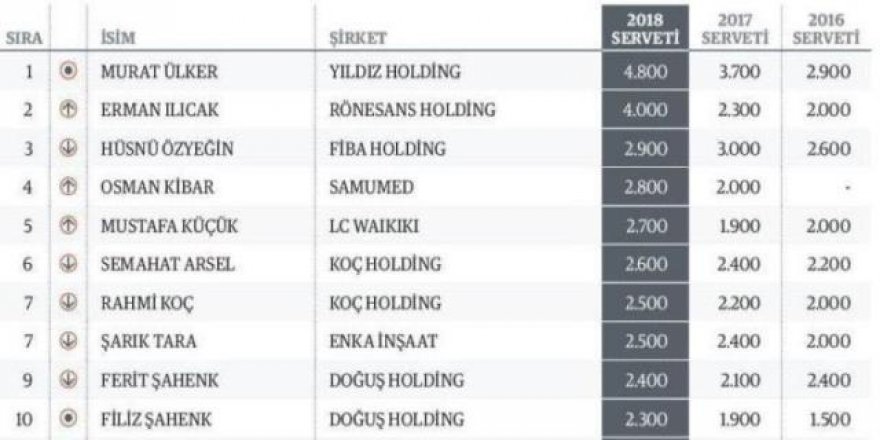Select the 2018 Serveti column header

641,29
